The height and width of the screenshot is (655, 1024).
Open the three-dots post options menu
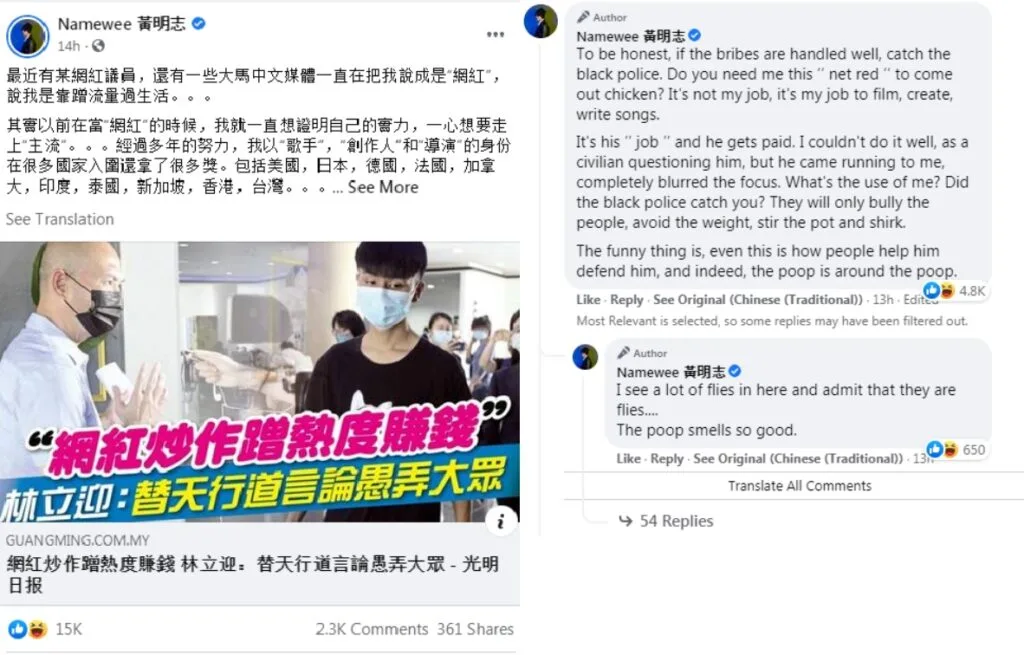(x=495, y=35)
